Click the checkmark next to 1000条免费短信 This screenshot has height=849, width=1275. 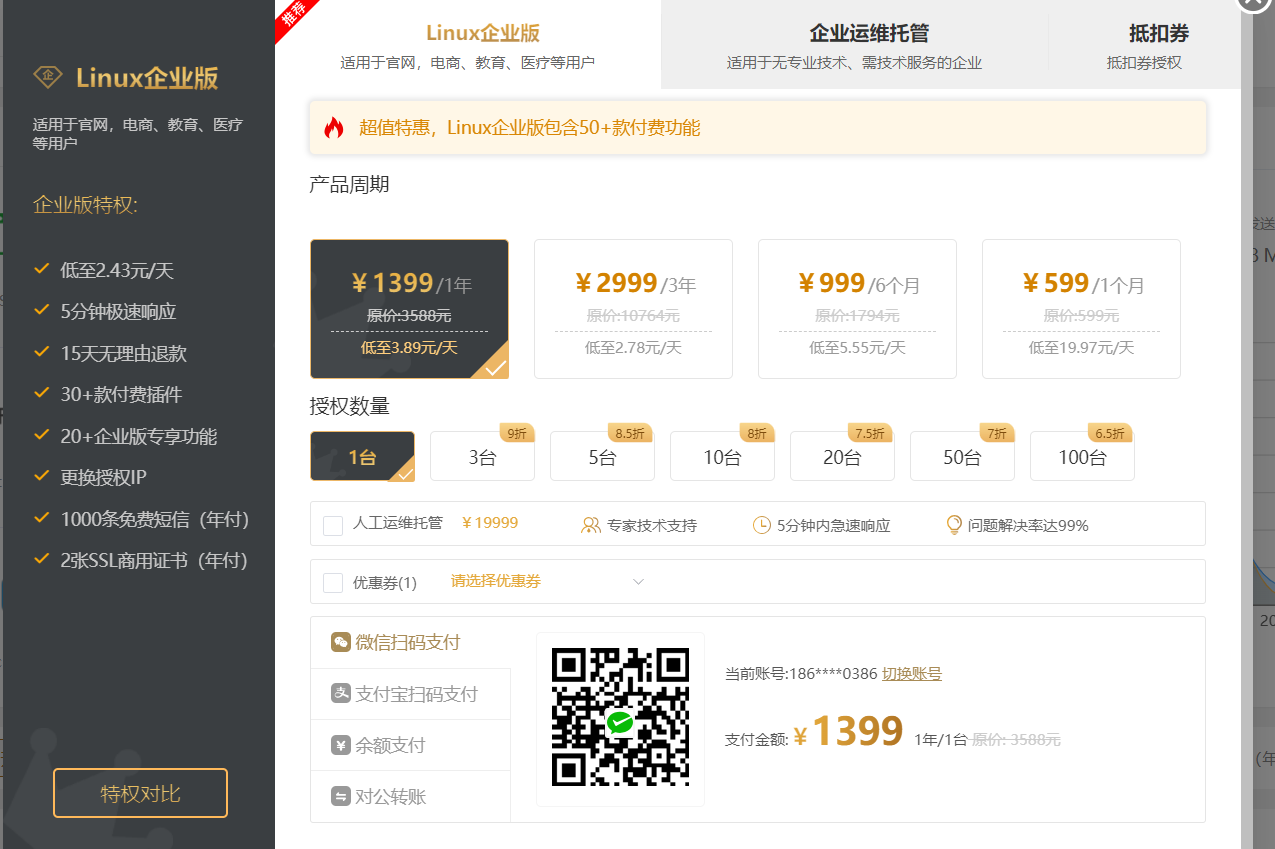coord(42,518)
